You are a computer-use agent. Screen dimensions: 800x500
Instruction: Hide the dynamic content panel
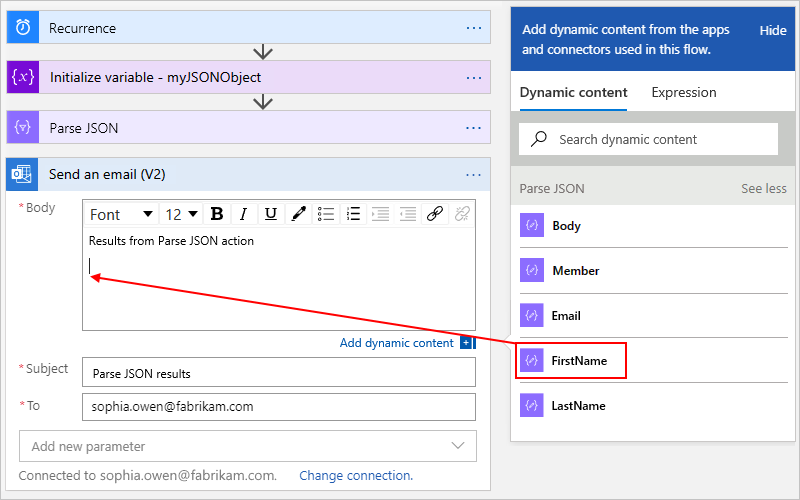773,30
